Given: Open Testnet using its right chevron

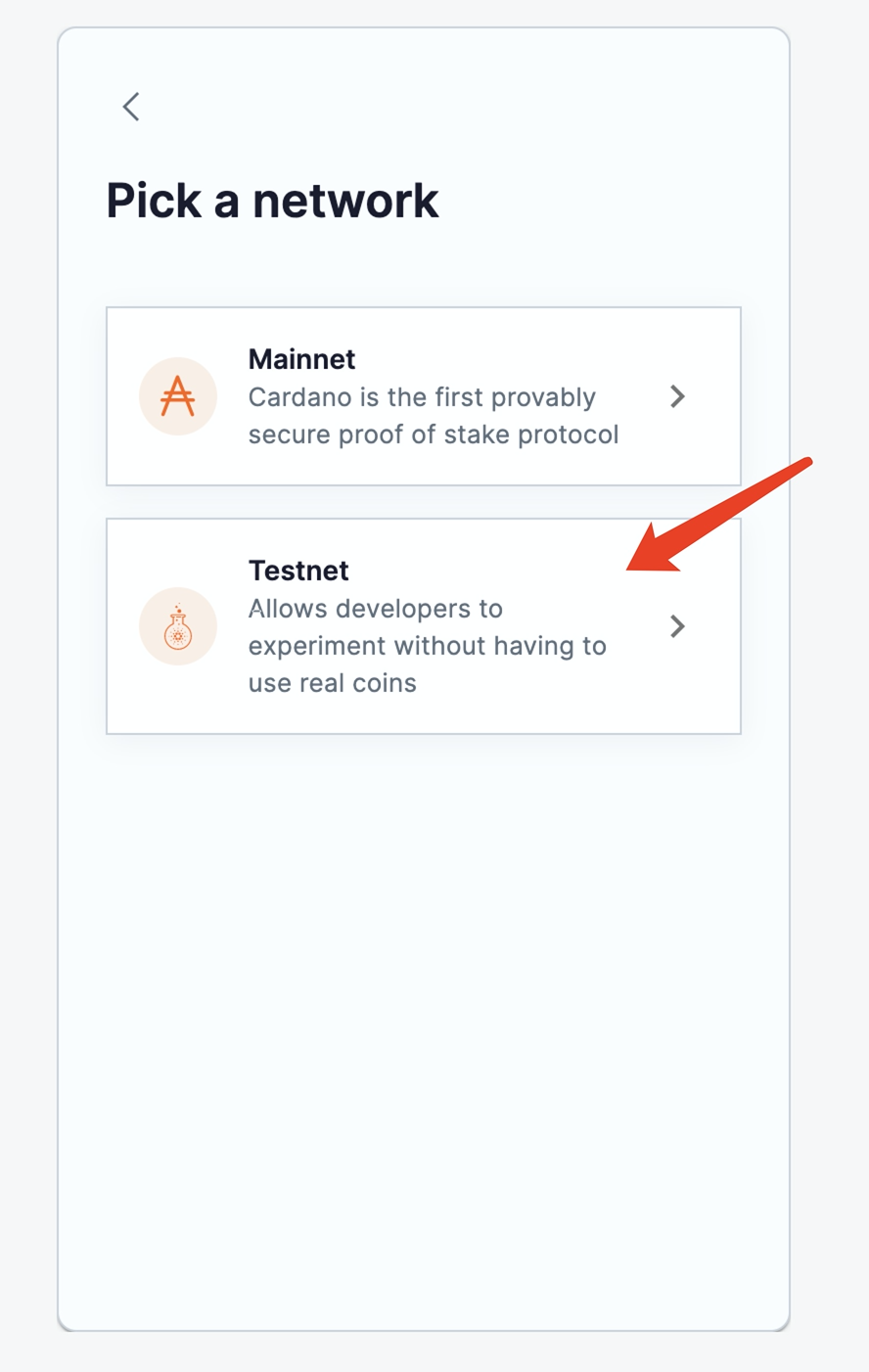Looking at the screenshot, I should point(677,626).
